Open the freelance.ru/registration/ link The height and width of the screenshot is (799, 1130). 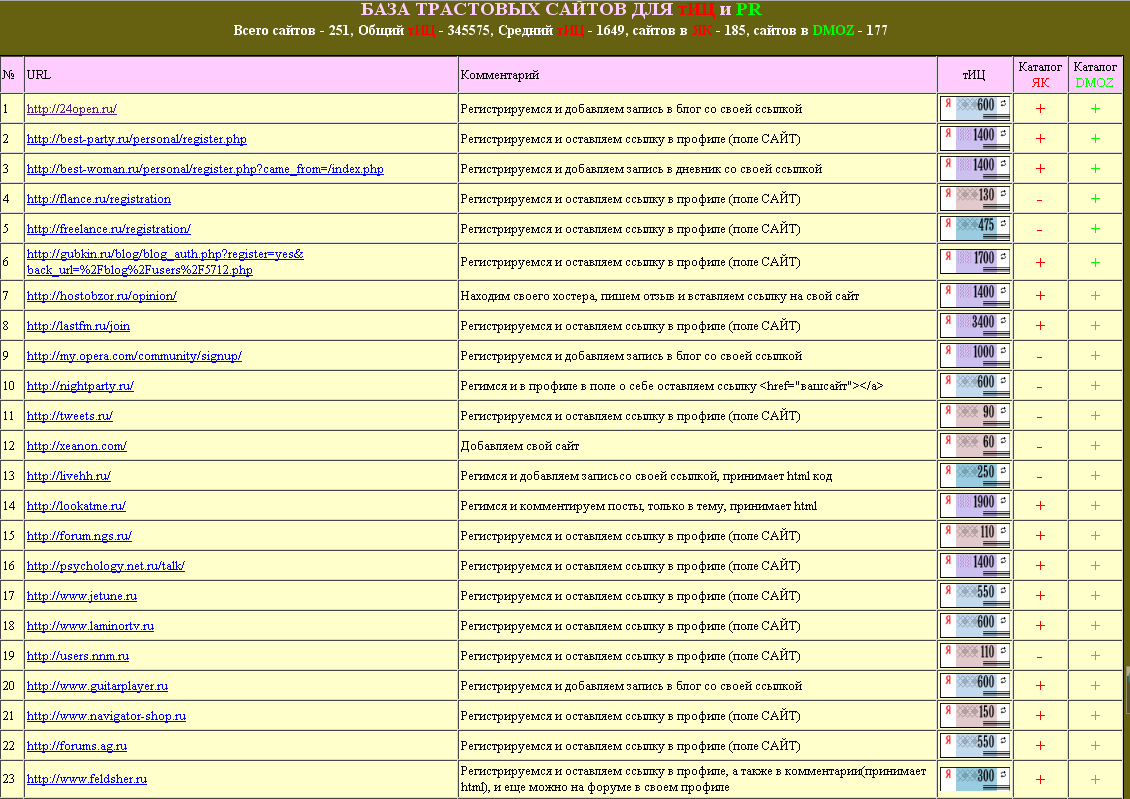(109, 229)
